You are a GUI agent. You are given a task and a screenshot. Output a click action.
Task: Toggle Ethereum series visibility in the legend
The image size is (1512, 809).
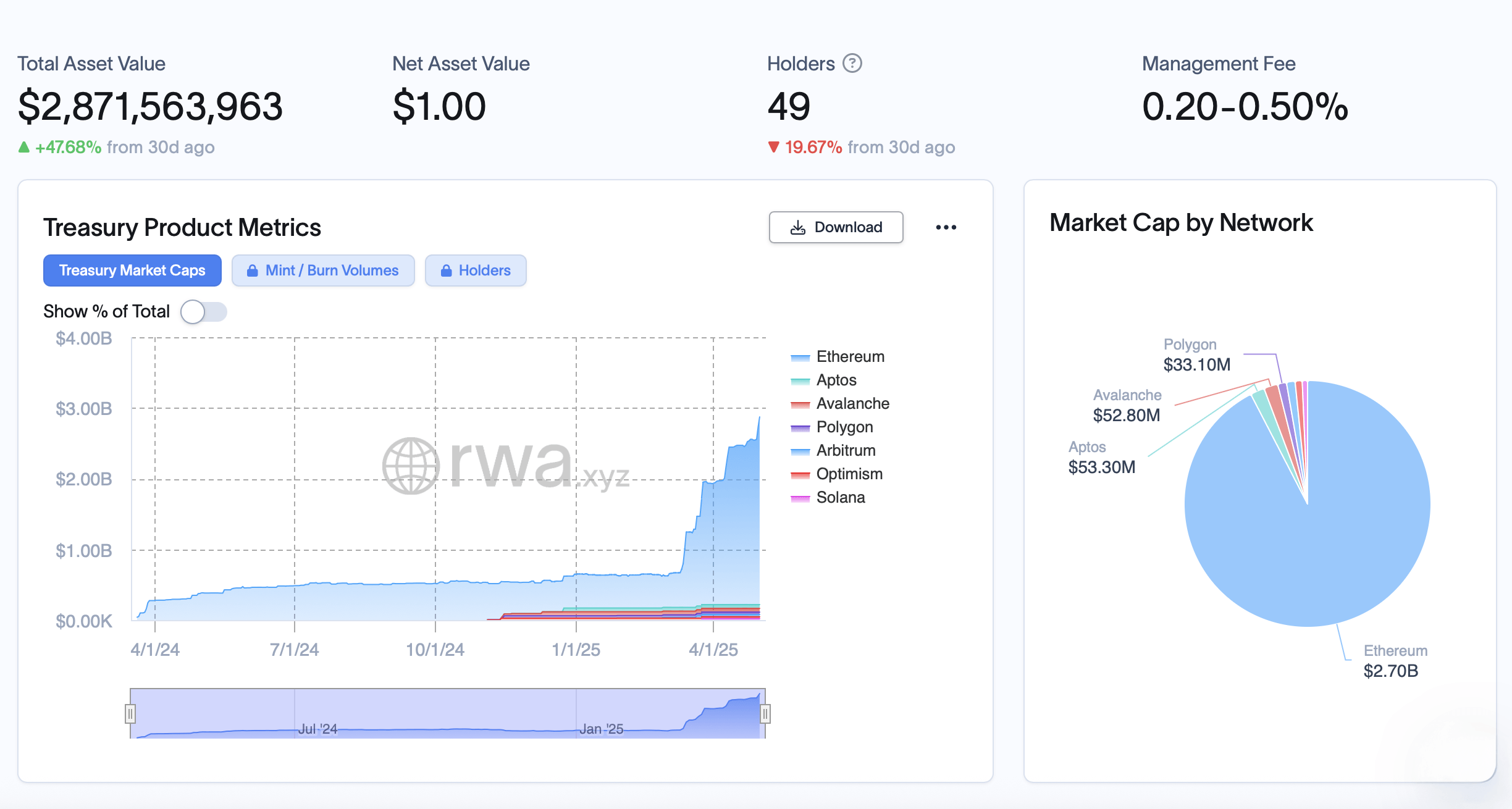tap(850, 356)
